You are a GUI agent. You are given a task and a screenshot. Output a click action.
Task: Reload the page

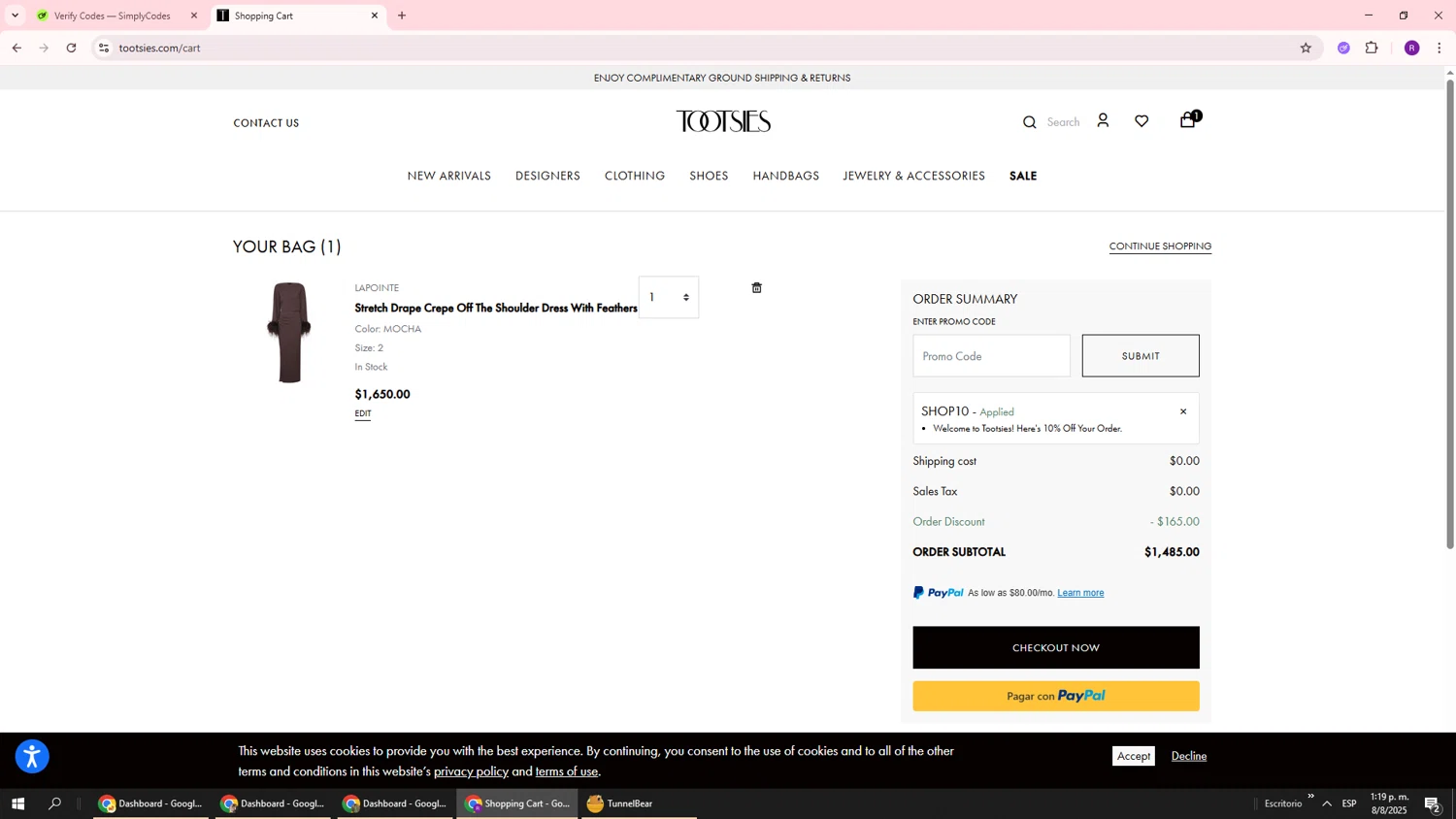pyautogui.click(x=71, y=48)
